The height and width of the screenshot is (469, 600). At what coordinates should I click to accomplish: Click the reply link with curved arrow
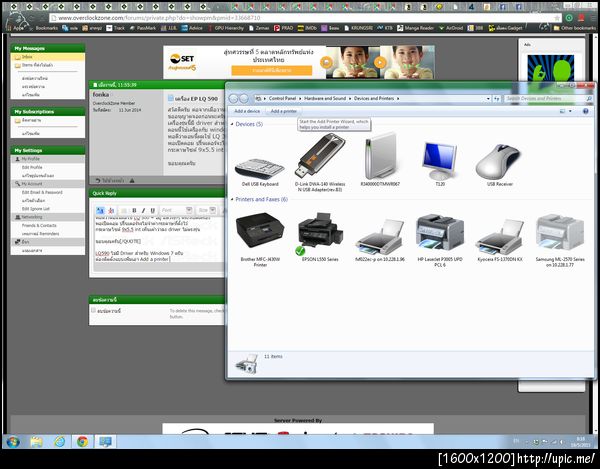tap(109, 180)
